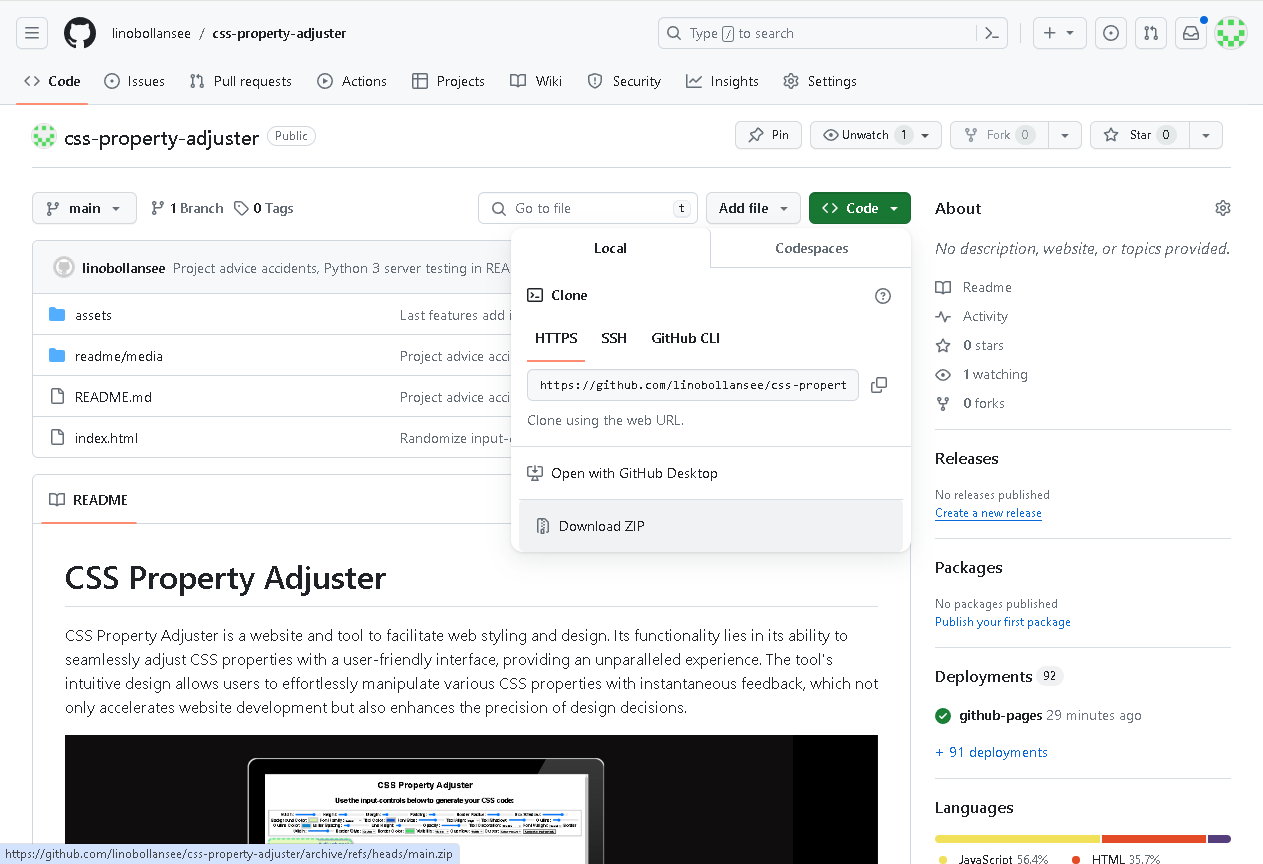This screenshot has width=1263, height=864.
Task: Copy the repository clone URL
Action: pos(878,385)
